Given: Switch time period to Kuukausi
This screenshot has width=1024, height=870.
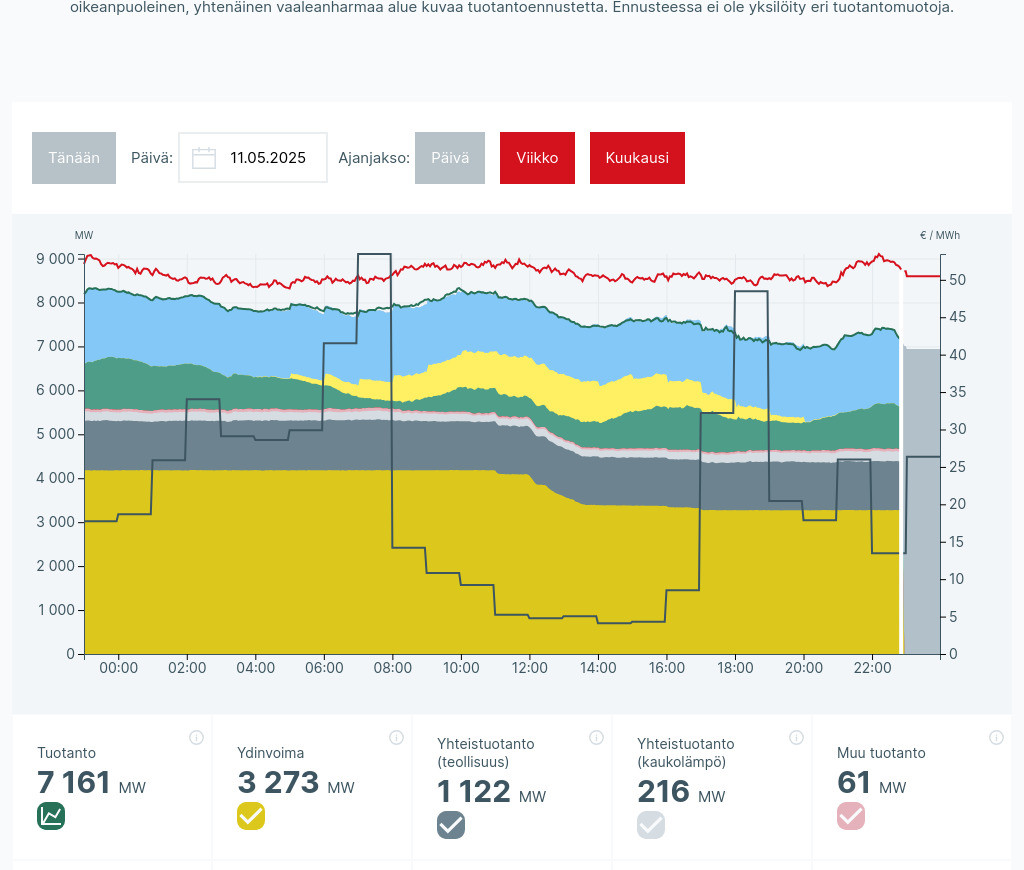Looking at the screenshot, I should tap(637, 158).
